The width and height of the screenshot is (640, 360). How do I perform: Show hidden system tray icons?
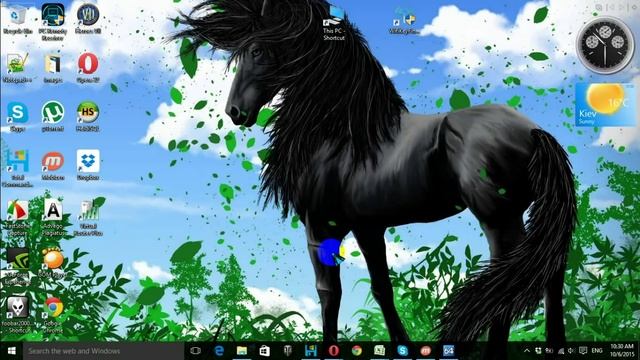pos(527,351)
